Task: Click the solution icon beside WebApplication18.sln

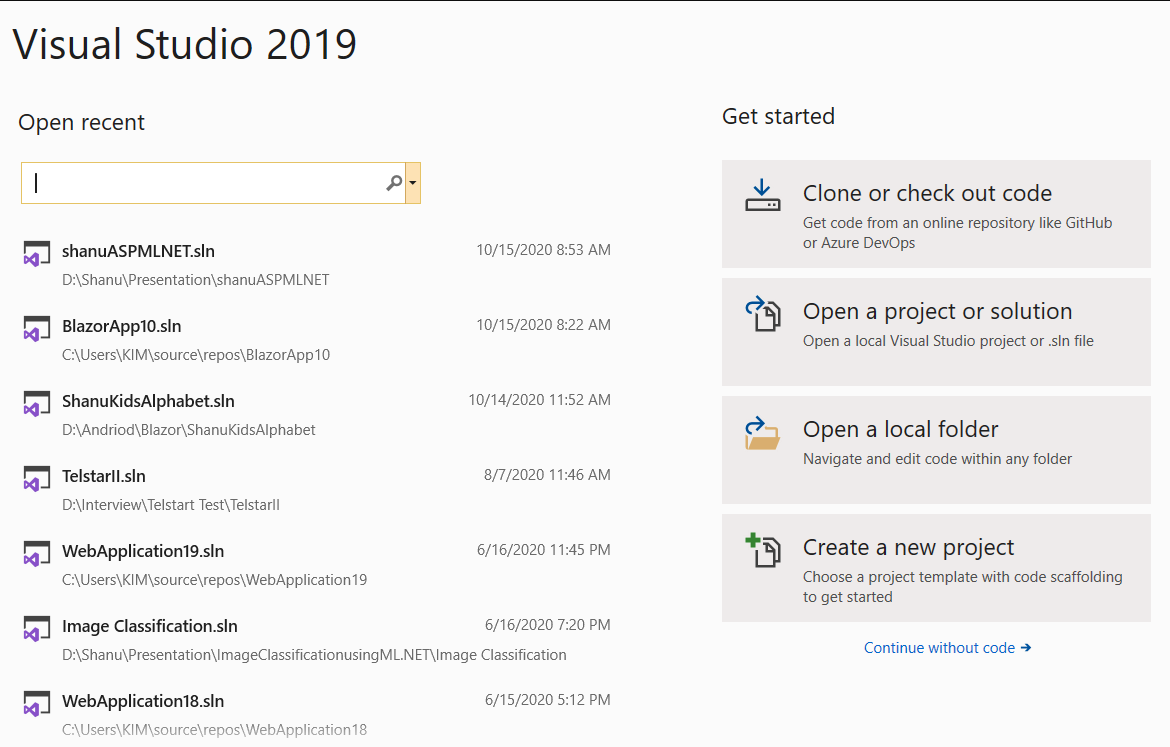Action: 37,704
